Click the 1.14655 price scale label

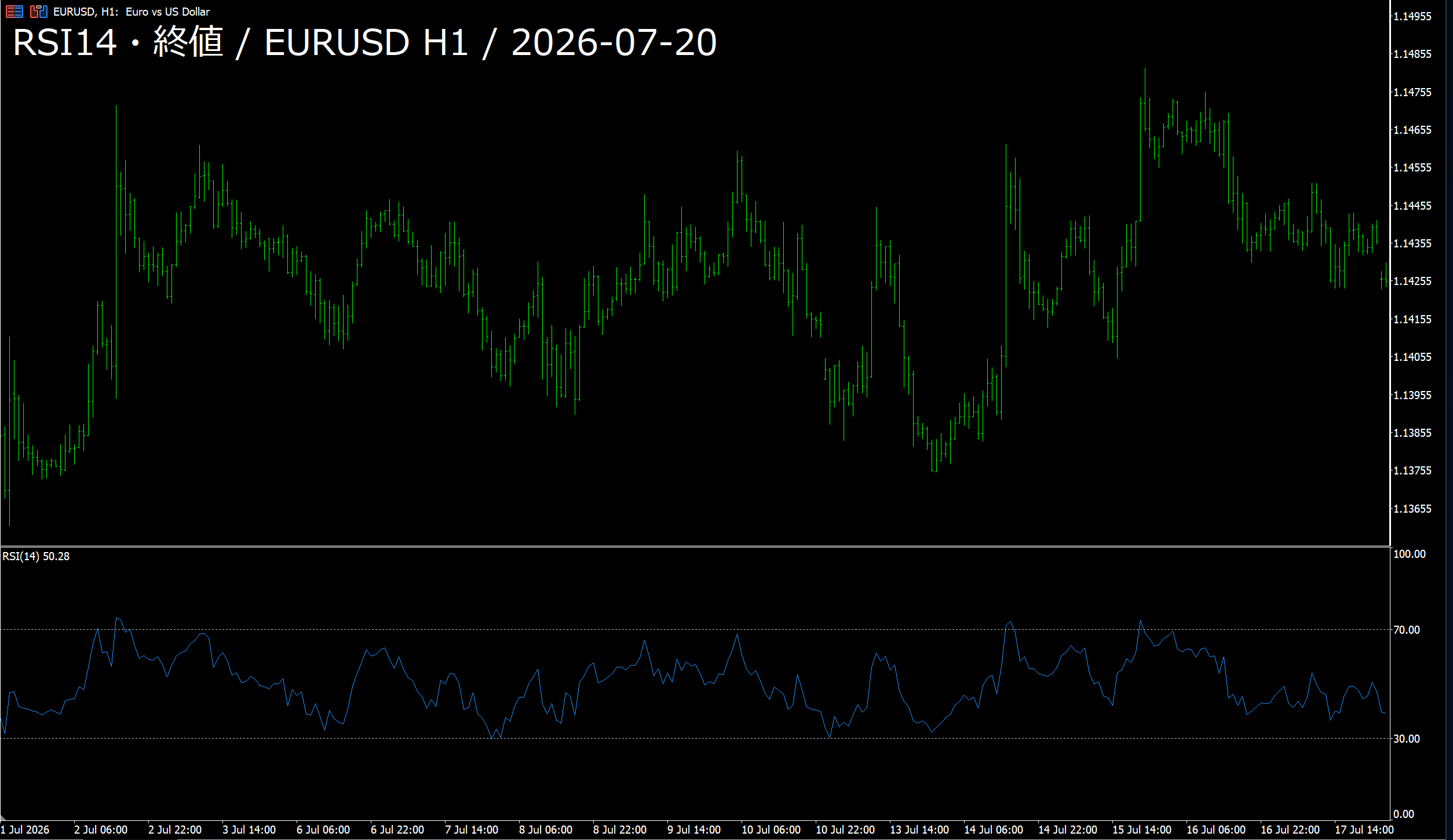coord(1412,130)
